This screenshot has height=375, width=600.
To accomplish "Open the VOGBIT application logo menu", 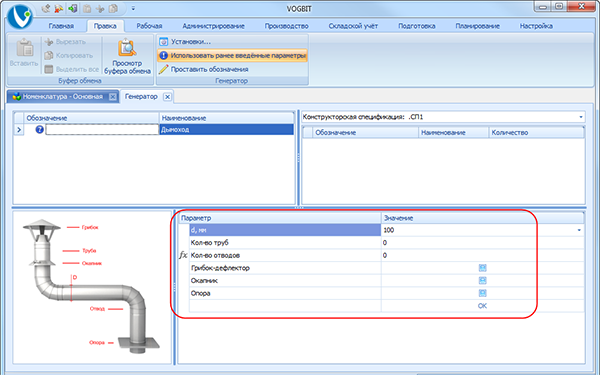I will pyautogui.click(x=20, y=16).
